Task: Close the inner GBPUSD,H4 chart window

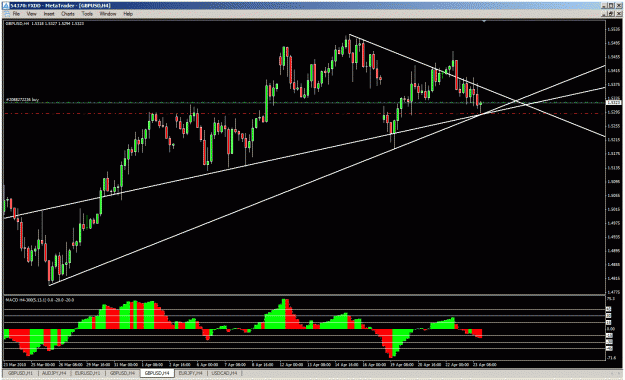Action: [x=619, y=14]
